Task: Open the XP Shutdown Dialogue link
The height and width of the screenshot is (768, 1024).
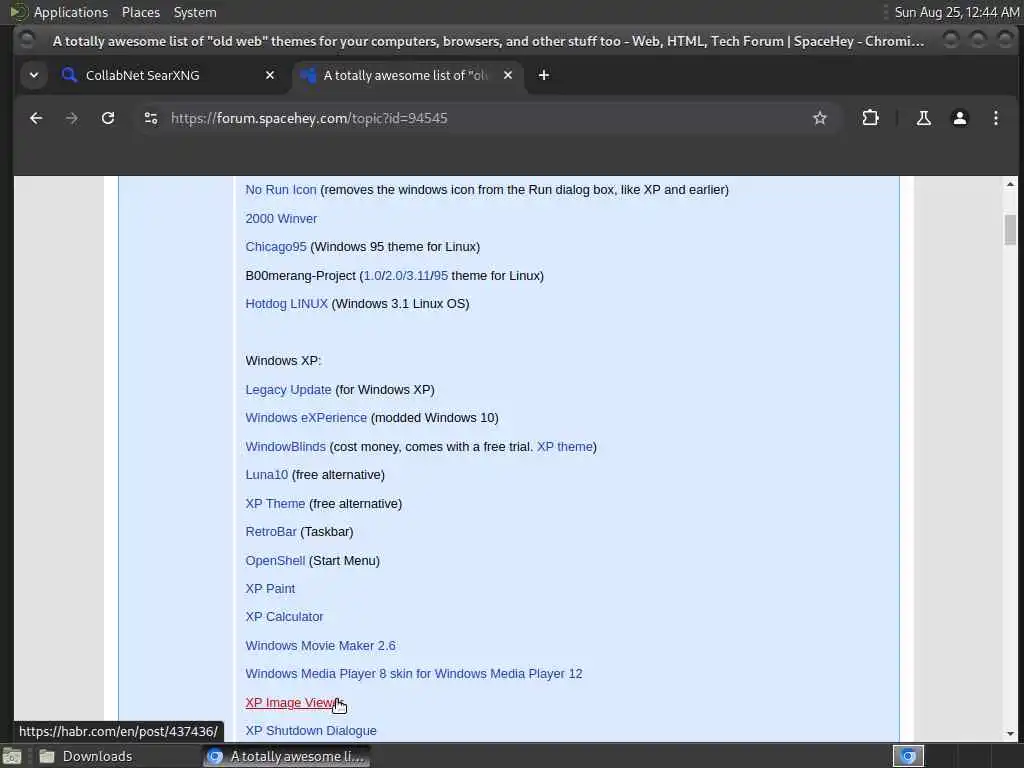Action: tap(311, 731)
